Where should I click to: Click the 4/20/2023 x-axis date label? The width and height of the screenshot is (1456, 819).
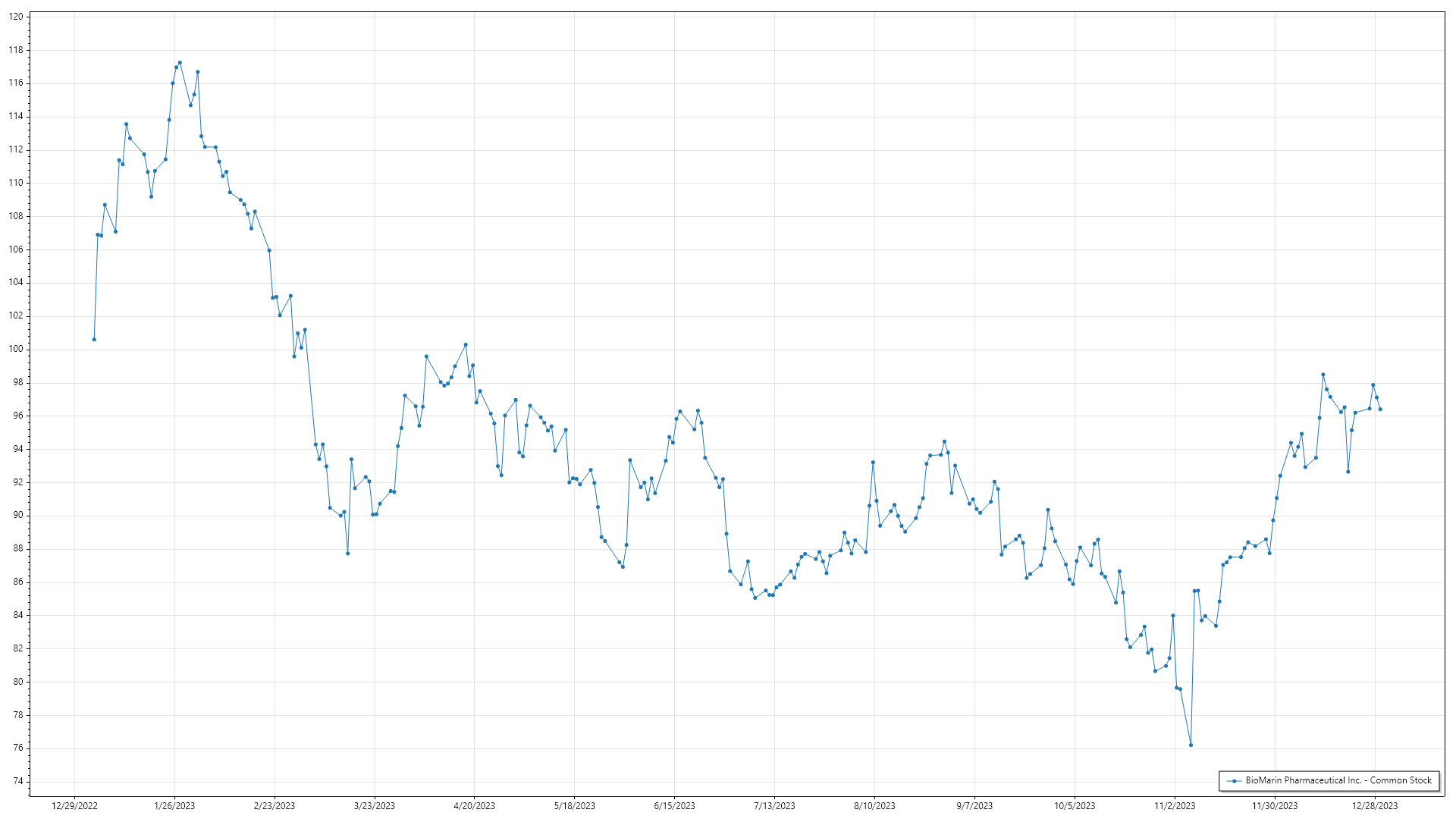474,806
